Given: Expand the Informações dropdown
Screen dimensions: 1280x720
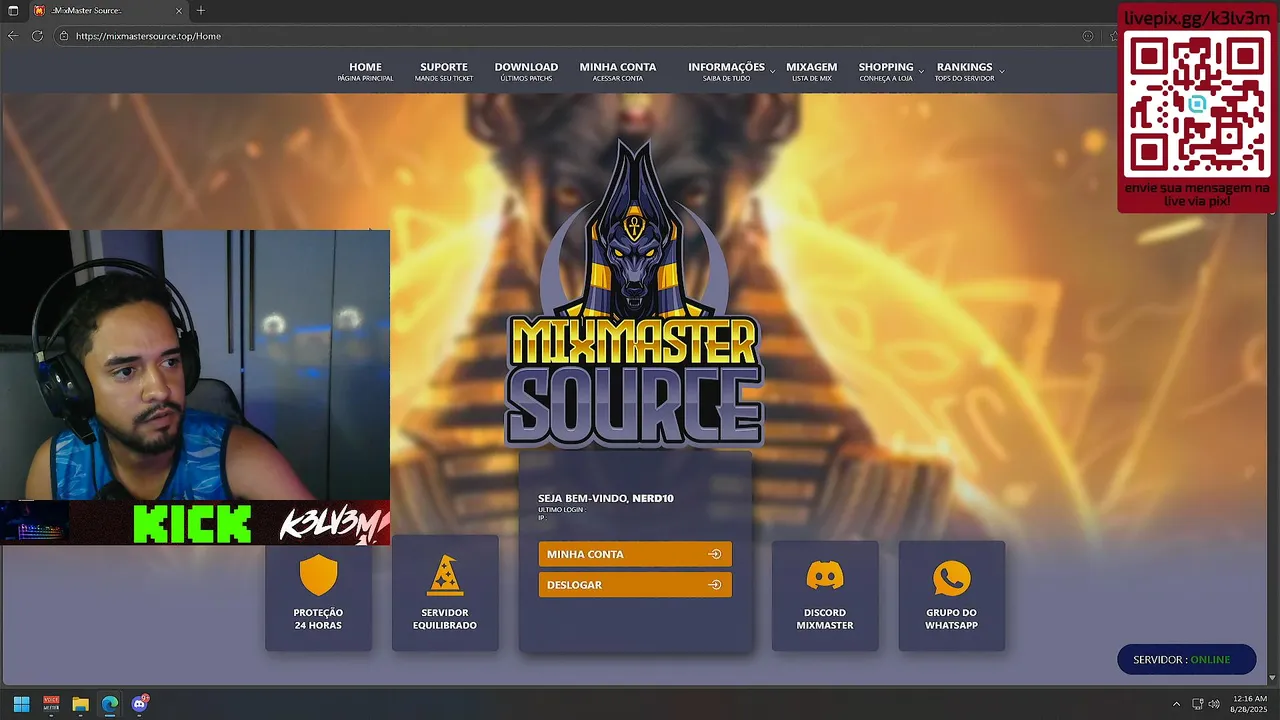Looking at the screenshot, I should (x=730, y=71).
